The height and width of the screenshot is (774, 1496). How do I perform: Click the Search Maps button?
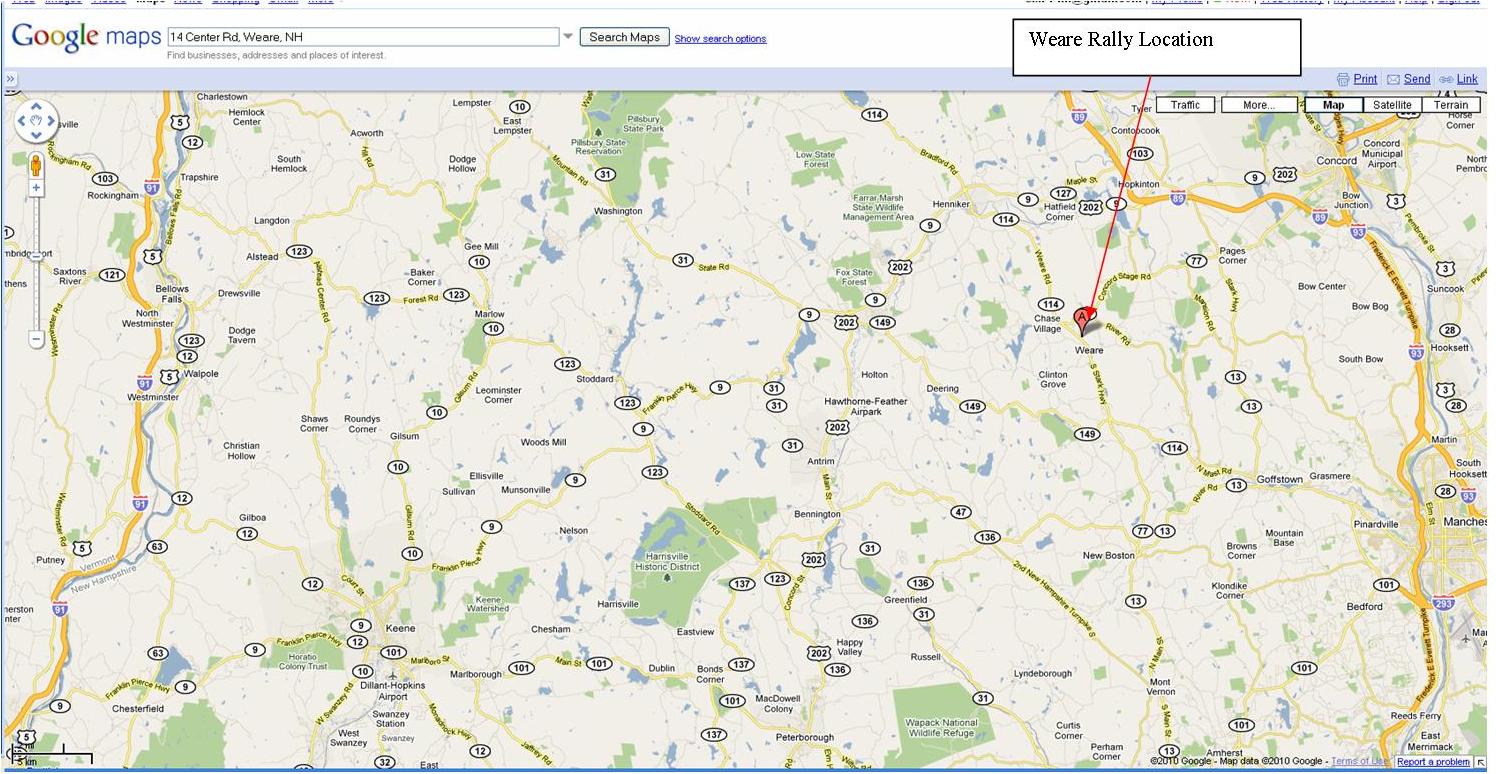(x=625, y=37)
